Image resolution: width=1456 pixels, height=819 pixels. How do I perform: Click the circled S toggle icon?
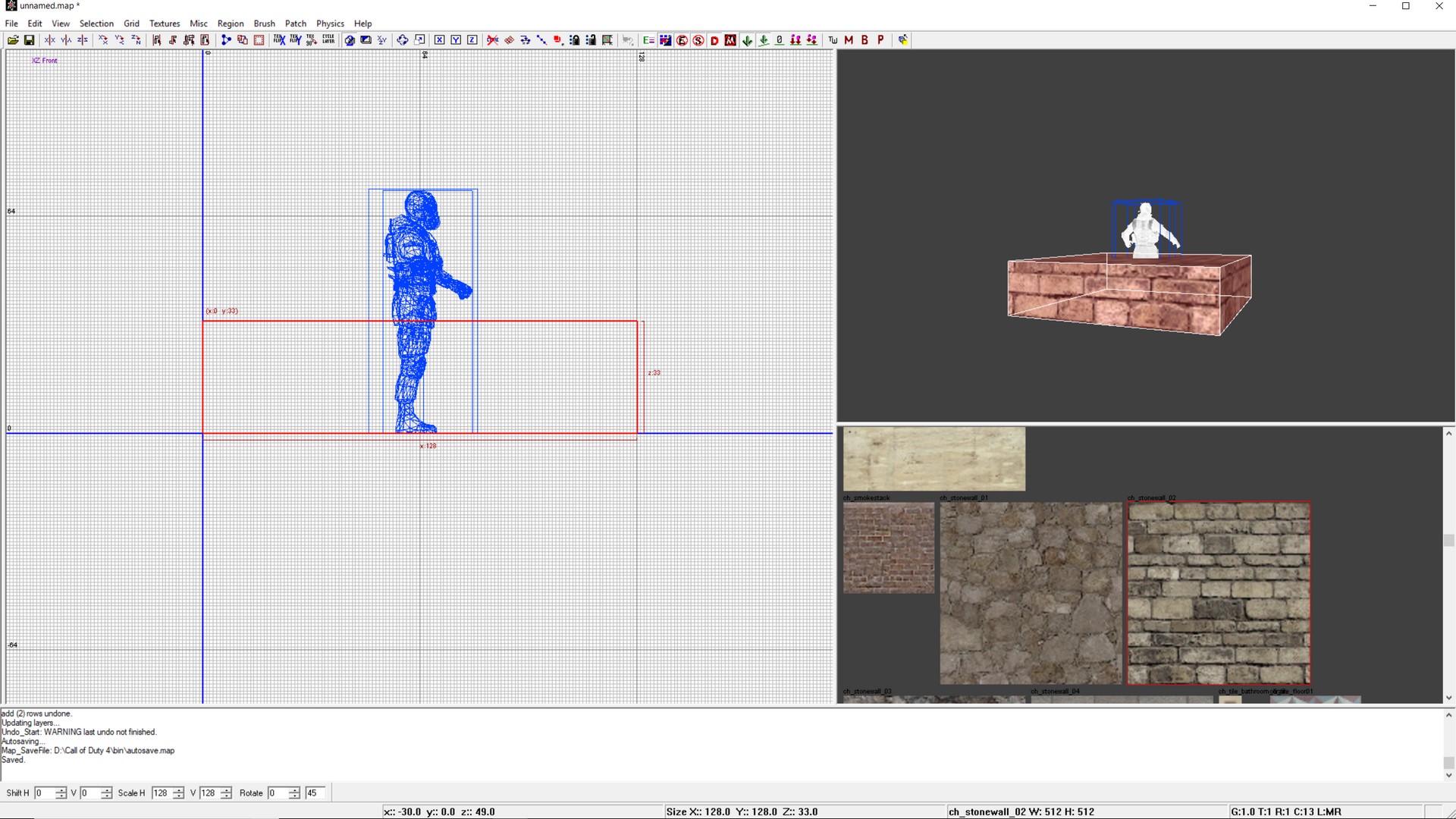tap(698, 40)
